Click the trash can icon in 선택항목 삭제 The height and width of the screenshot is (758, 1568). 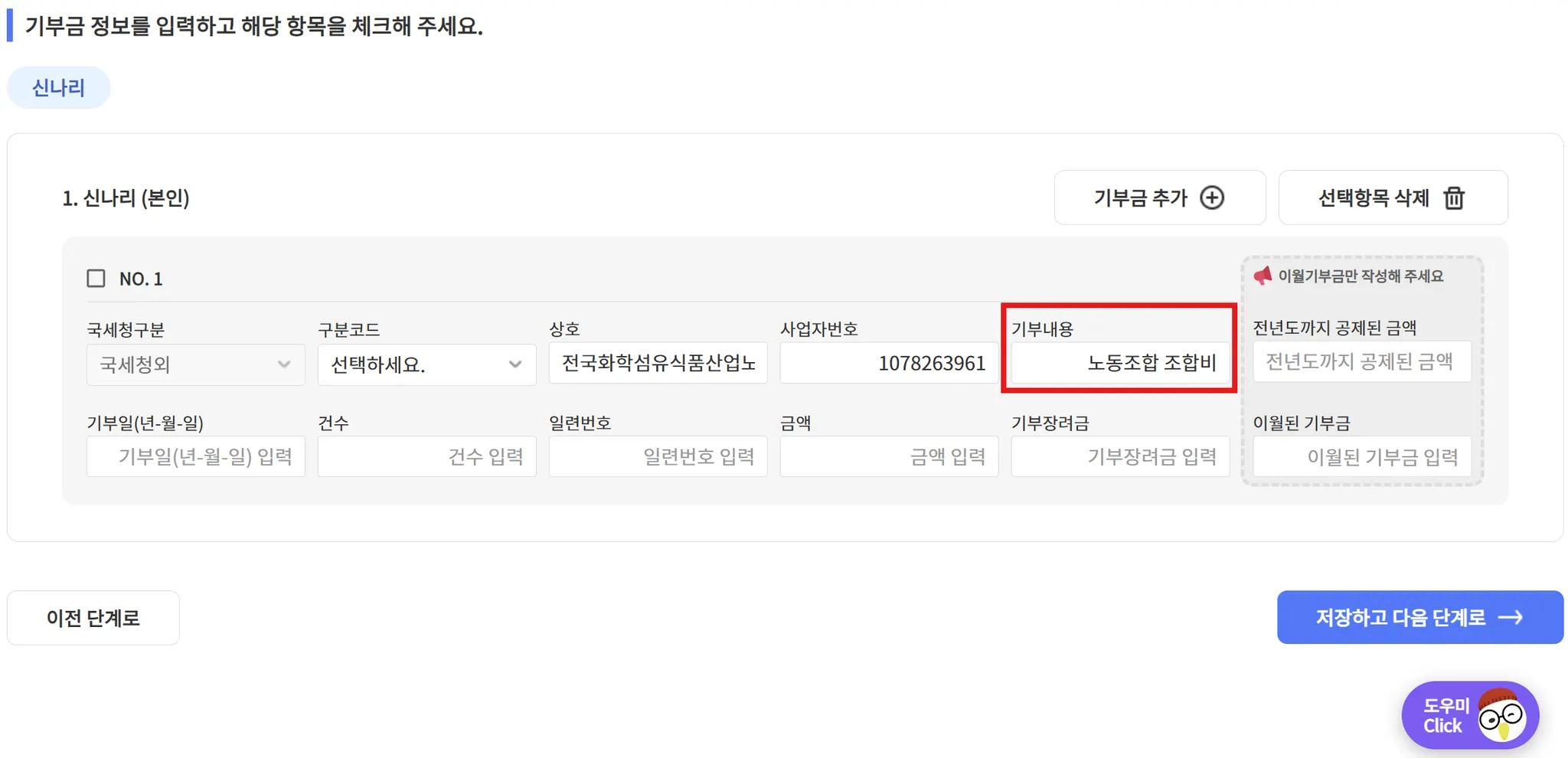tap(1453, 198)
